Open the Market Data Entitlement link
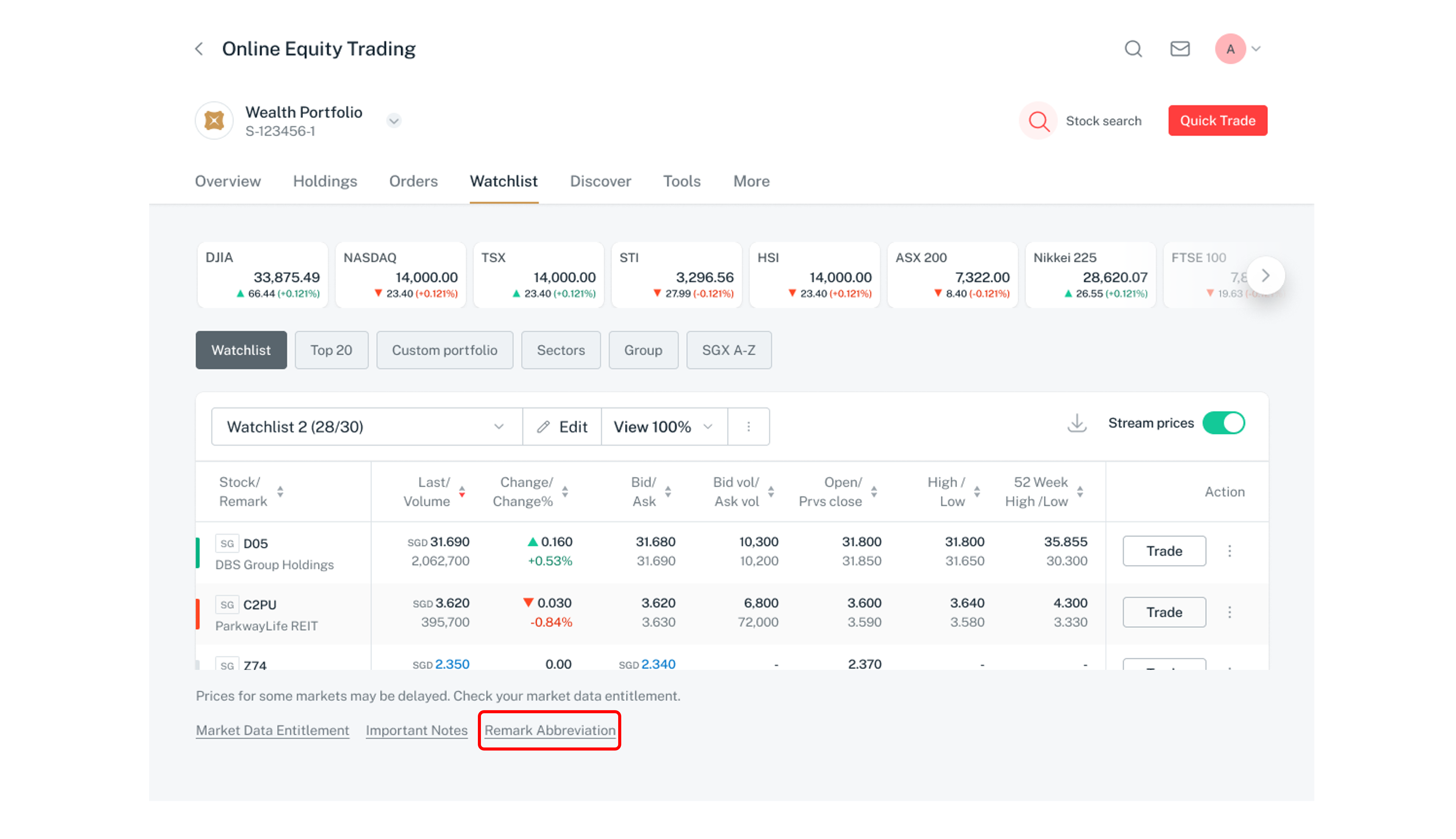 coord(272,730)
